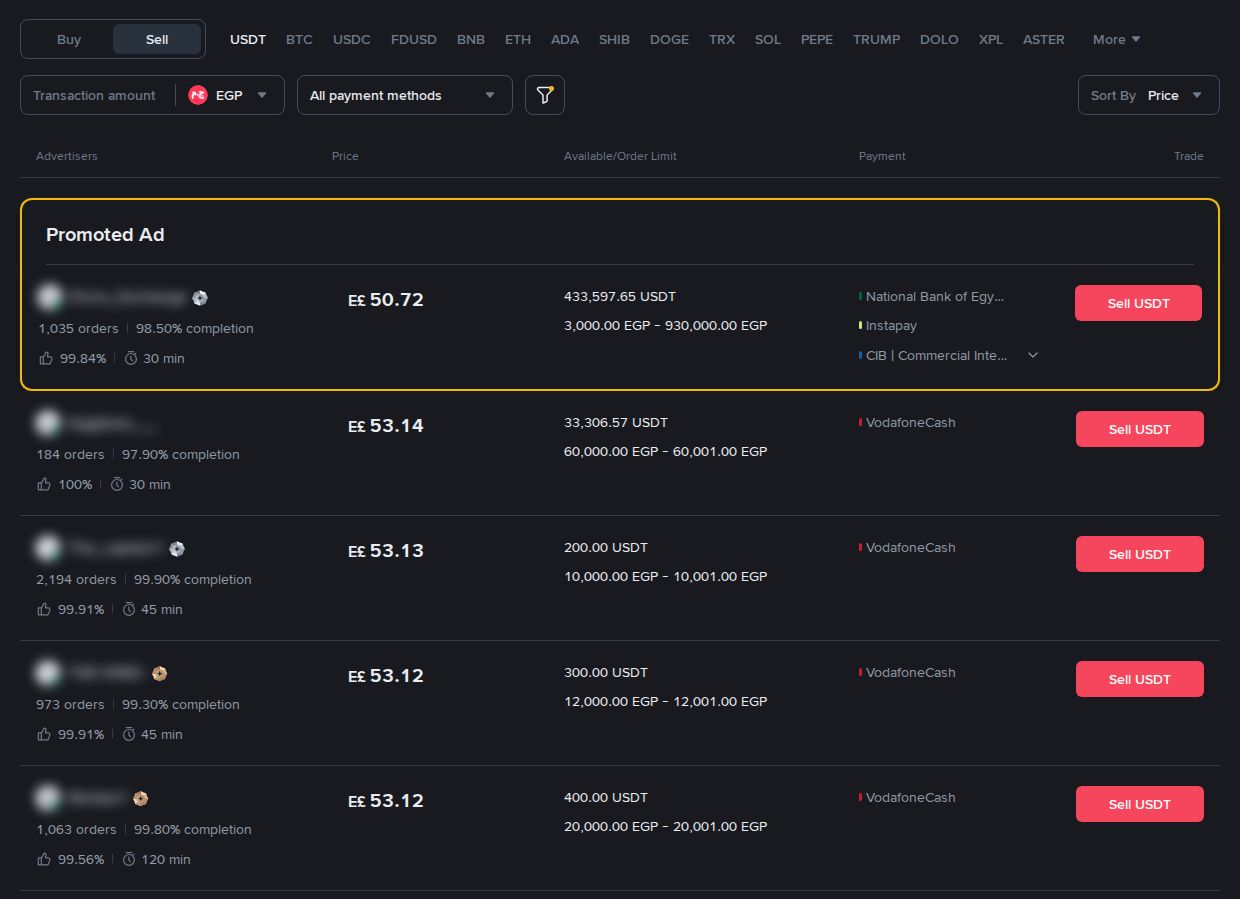Click badge icon of 973 orders advertiser

coord(159,674)
